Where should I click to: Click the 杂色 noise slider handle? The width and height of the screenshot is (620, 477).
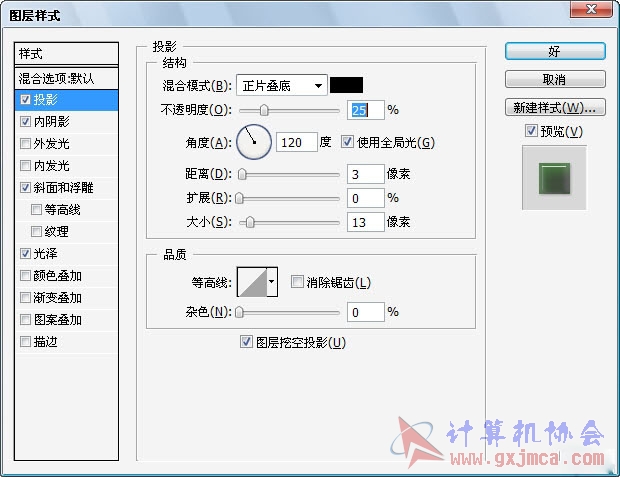coord(239,312)
